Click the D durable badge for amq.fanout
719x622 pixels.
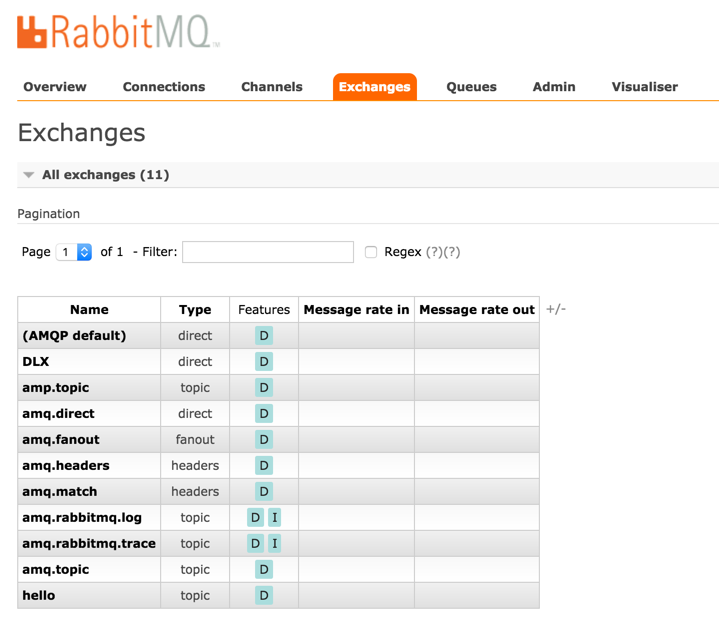point(264,439)
